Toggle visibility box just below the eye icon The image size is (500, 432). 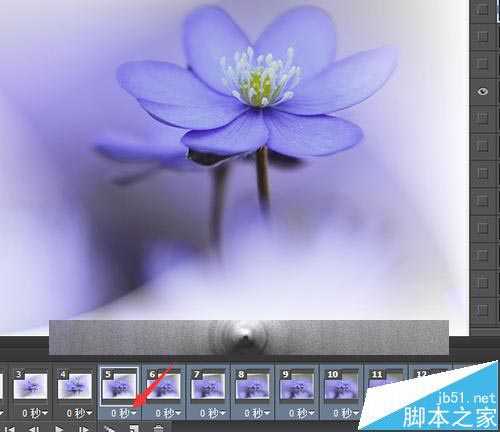pyautogui.click(x=482, y=118)
